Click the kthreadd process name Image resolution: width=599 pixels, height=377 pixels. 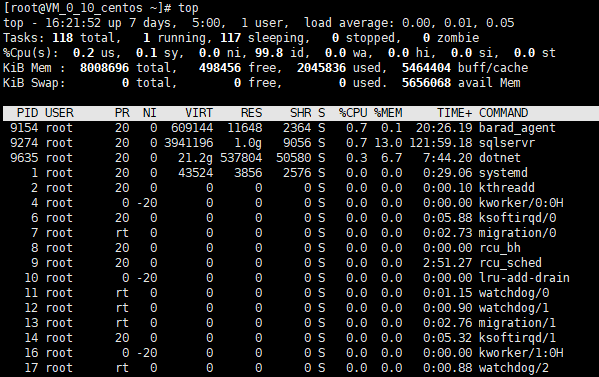[x=507, y=188]
